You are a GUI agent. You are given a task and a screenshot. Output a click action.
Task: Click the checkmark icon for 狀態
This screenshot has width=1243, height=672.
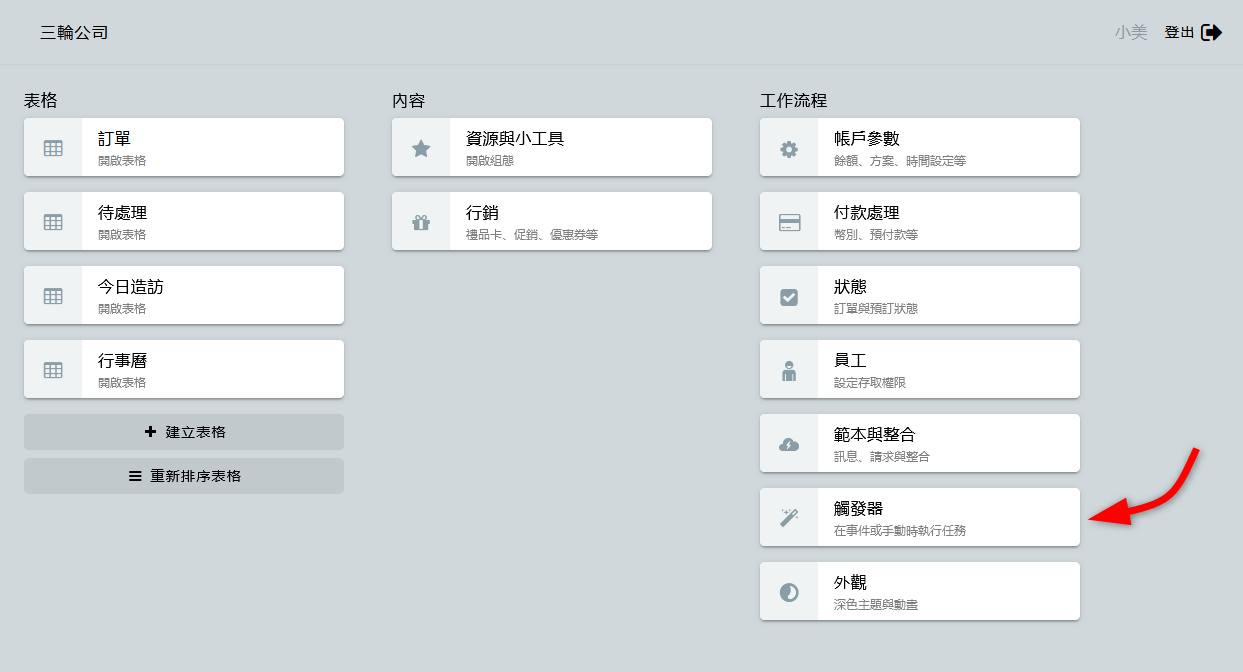(x=789, y=296)
